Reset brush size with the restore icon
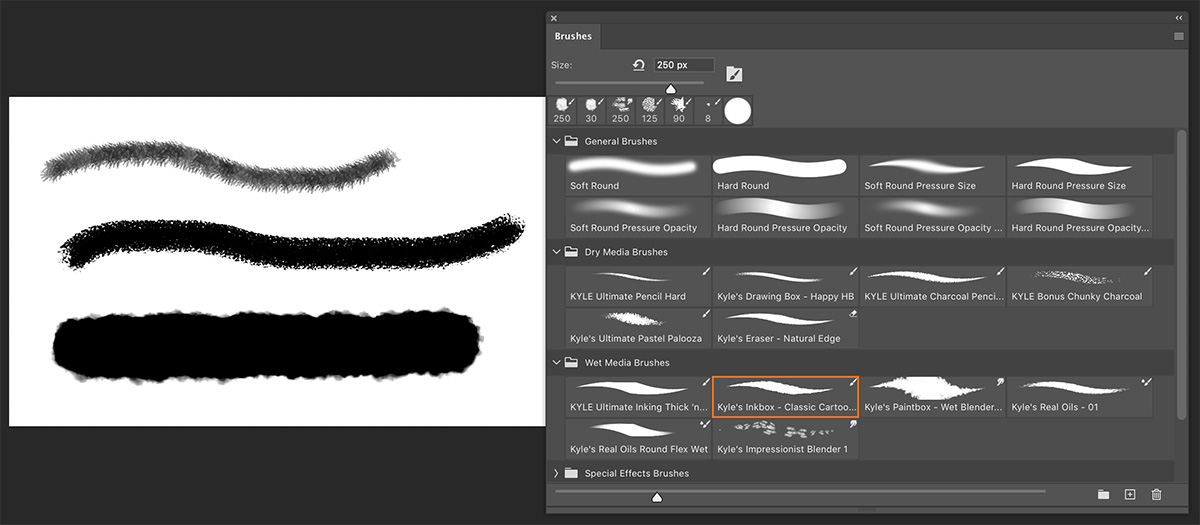This screenshot has width=1200, height=525. [639, 65]
